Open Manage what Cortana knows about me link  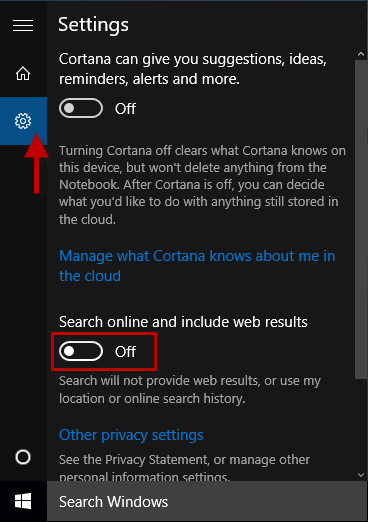(197, 266)
